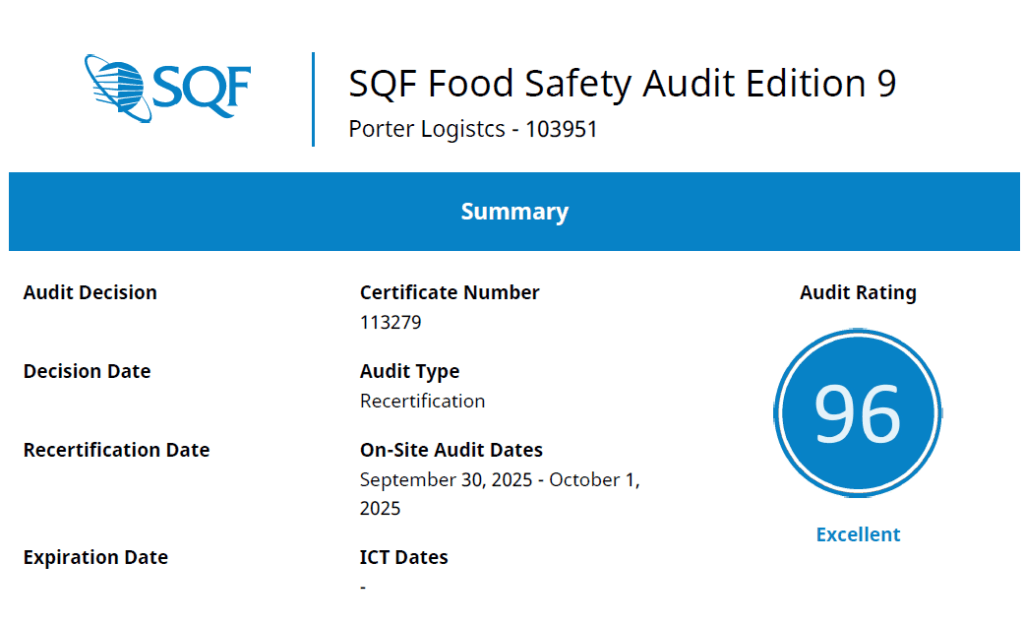
Task: Click the Recertification Date label
Action: tap(116, 450)
